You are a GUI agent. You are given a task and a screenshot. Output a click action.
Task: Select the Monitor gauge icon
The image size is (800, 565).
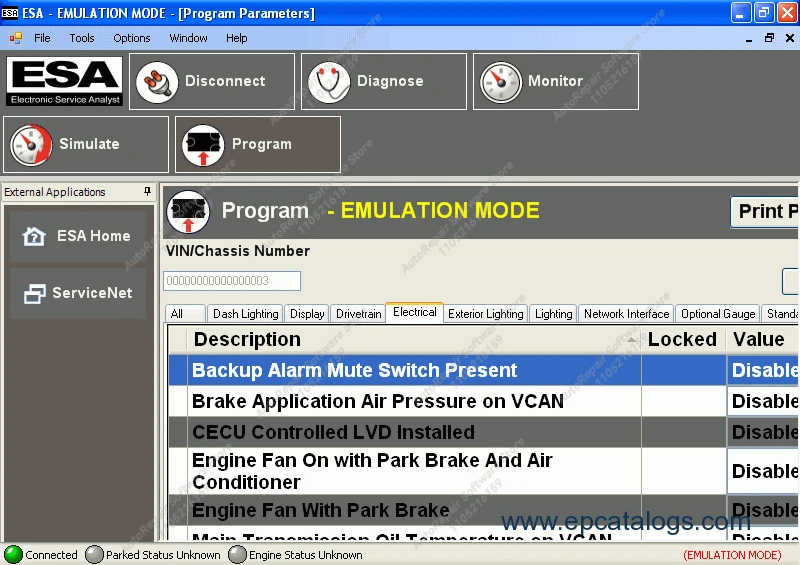pyautogui.click(x=501, y=82)
